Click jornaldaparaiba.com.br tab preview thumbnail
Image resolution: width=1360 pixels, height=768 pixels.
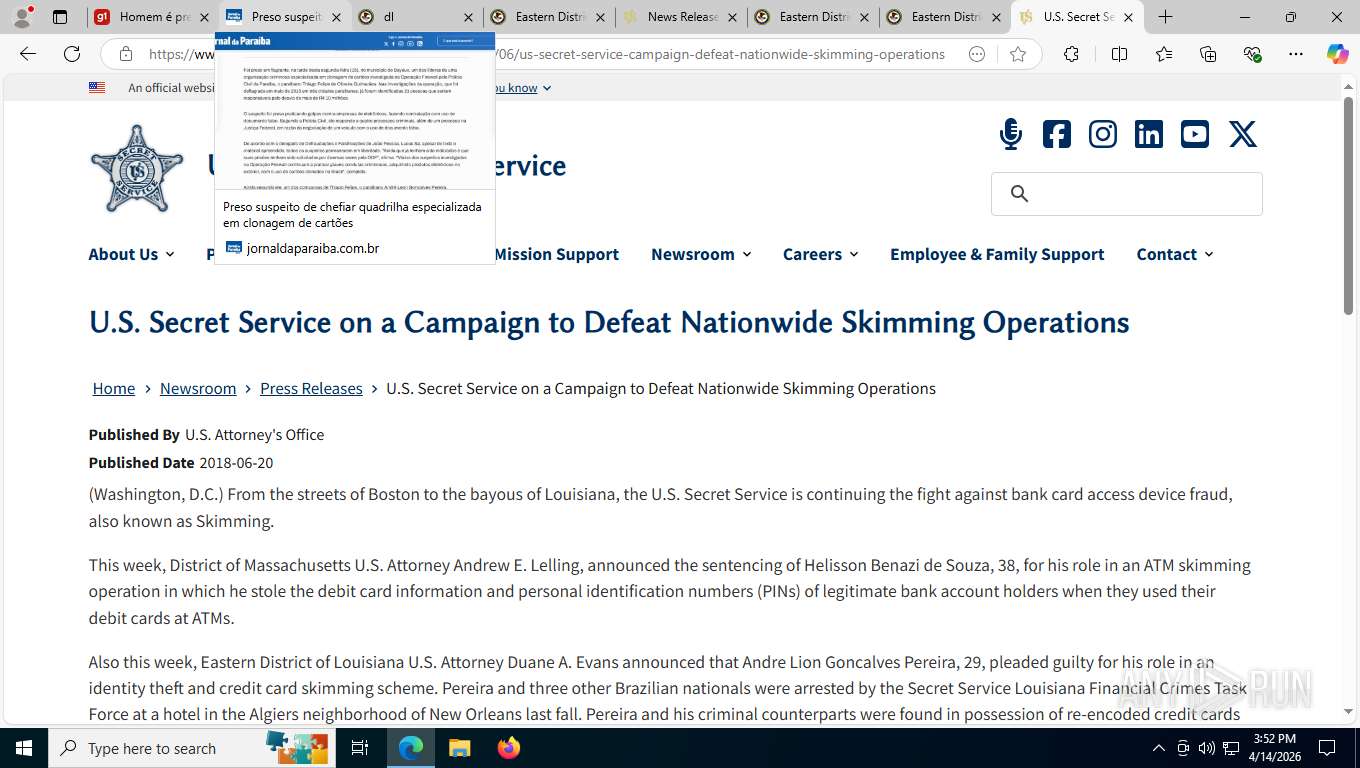355,111
